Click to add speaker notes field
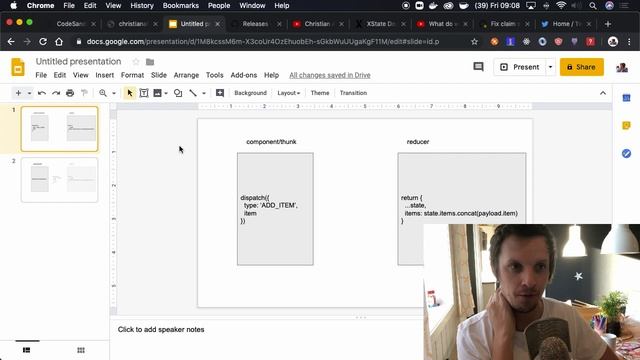Image resolution: width=640 pixels, height=360 pixels. (161, 329)
